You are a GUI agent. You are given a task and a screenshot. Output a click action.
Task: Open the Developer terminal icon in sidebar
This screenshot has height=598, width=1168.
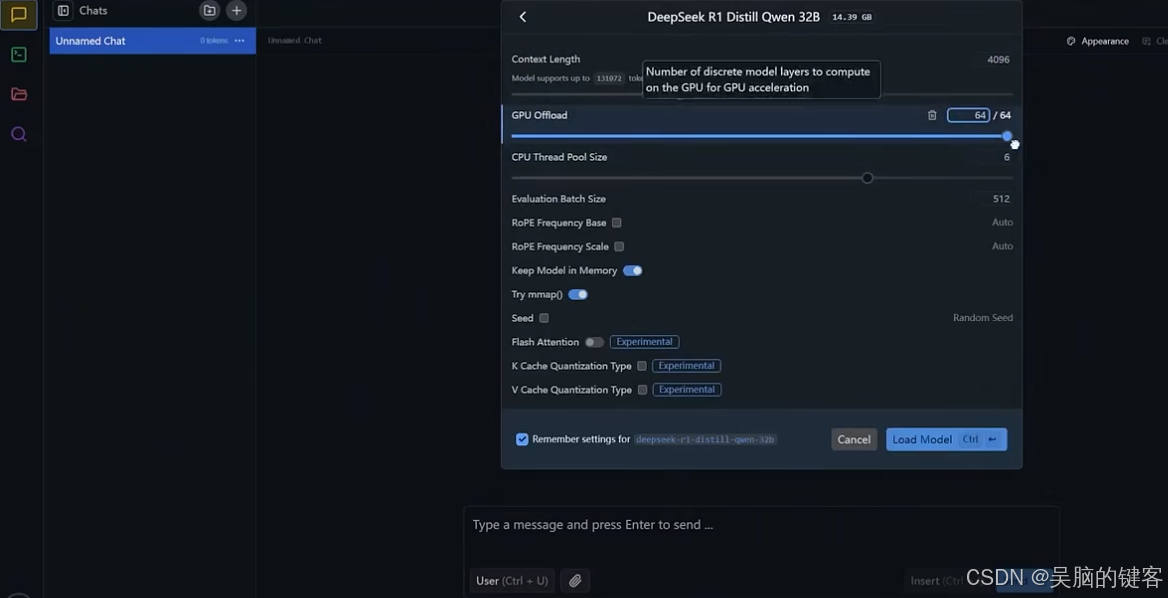pos(19,54)
